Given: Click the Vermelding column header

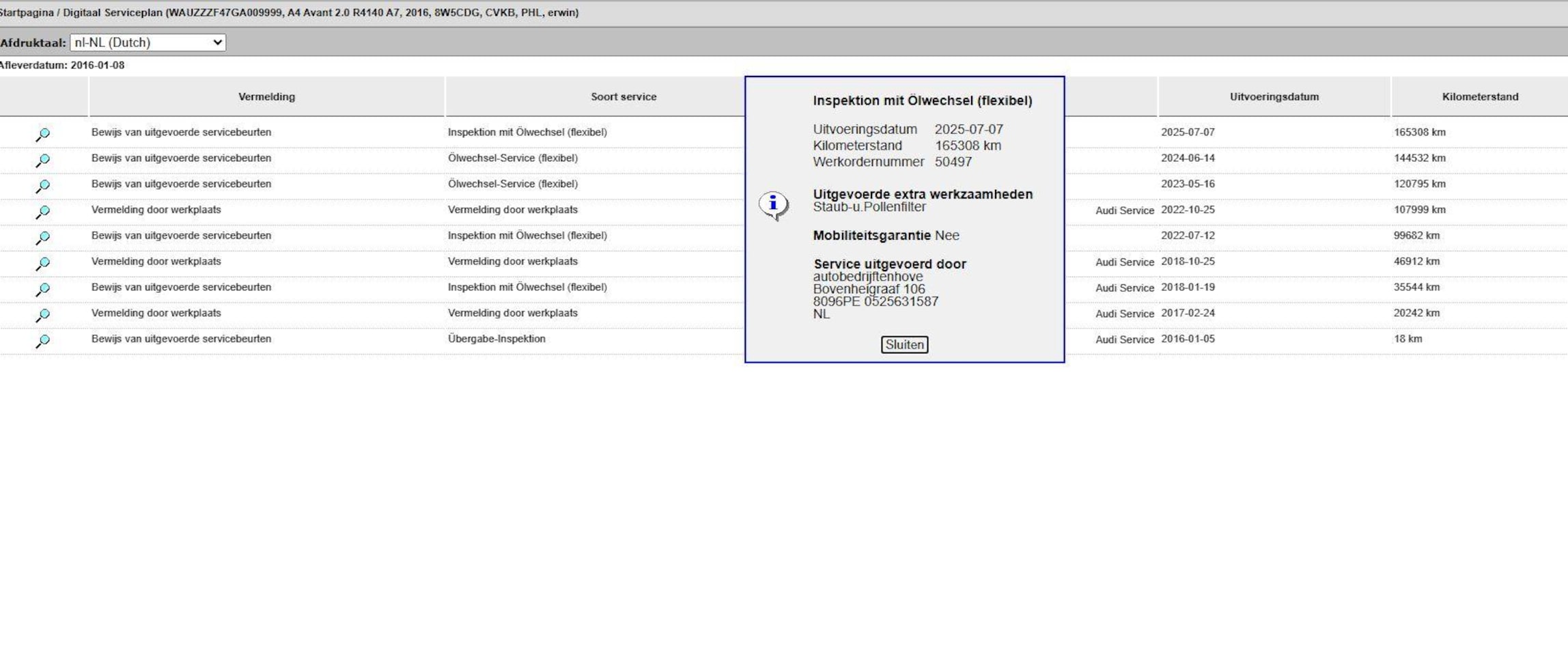Looking at the screenshot, I should tap(266, 97).
